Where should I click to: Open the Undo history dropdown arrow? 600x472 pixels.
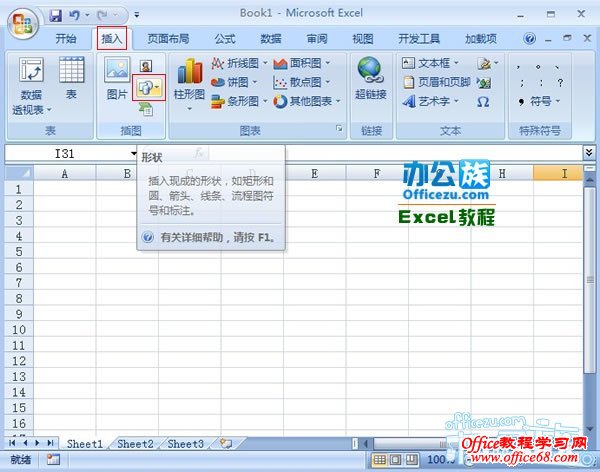(x=87, y=15)
